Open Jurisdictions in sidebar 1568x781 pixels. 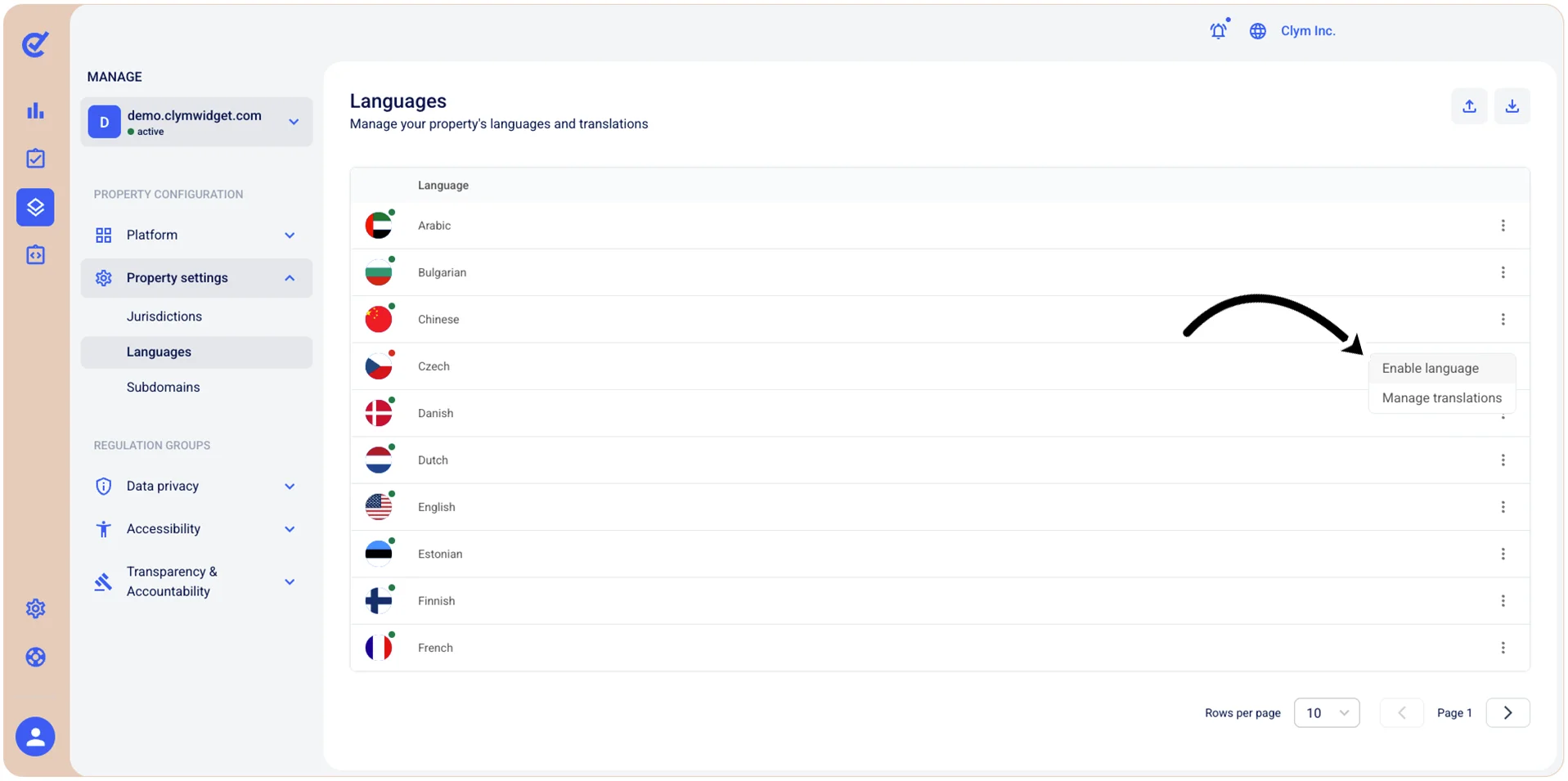pos(164,316)
